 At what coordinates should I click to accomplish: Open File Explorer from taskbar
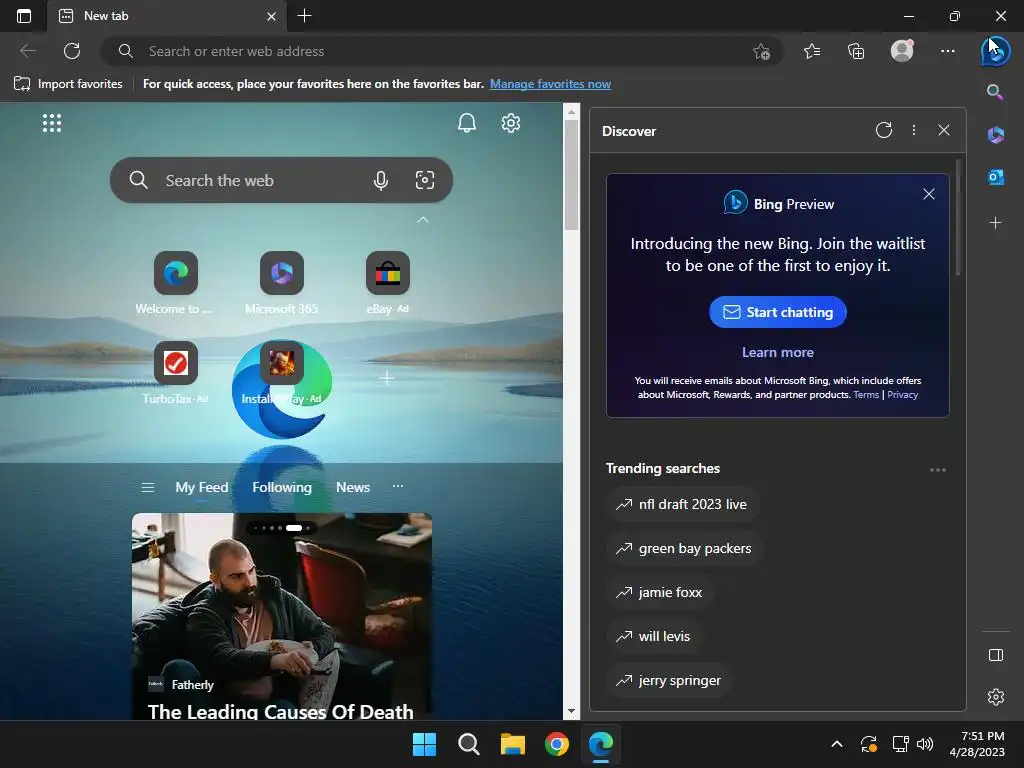point(513,744)
